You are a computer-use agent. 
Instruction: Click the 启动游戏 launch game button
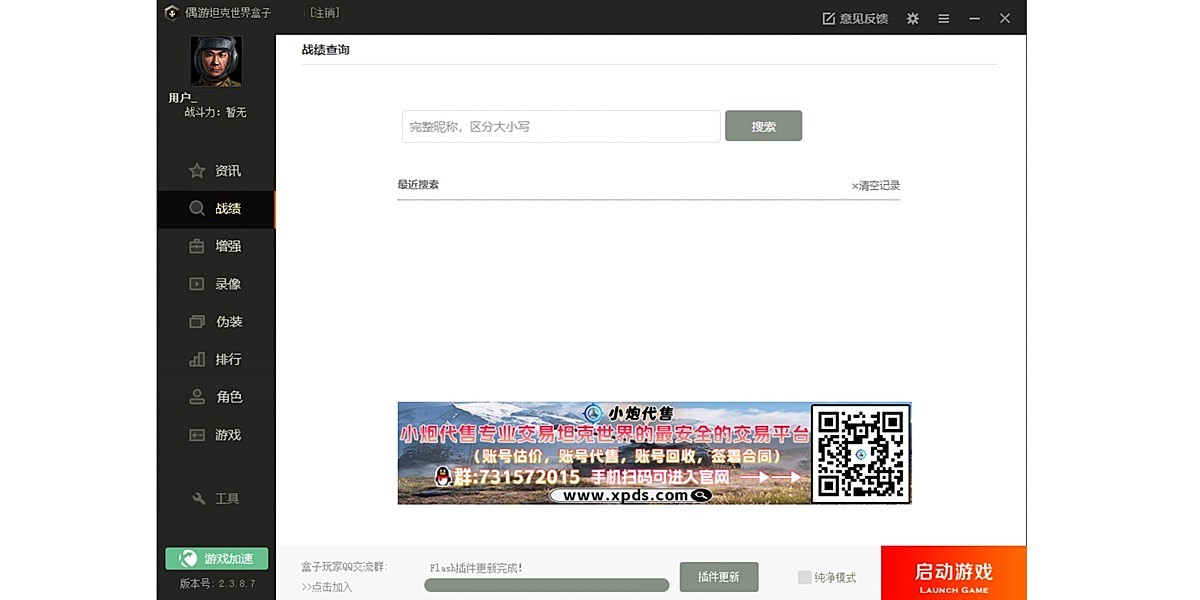point(951,573)
